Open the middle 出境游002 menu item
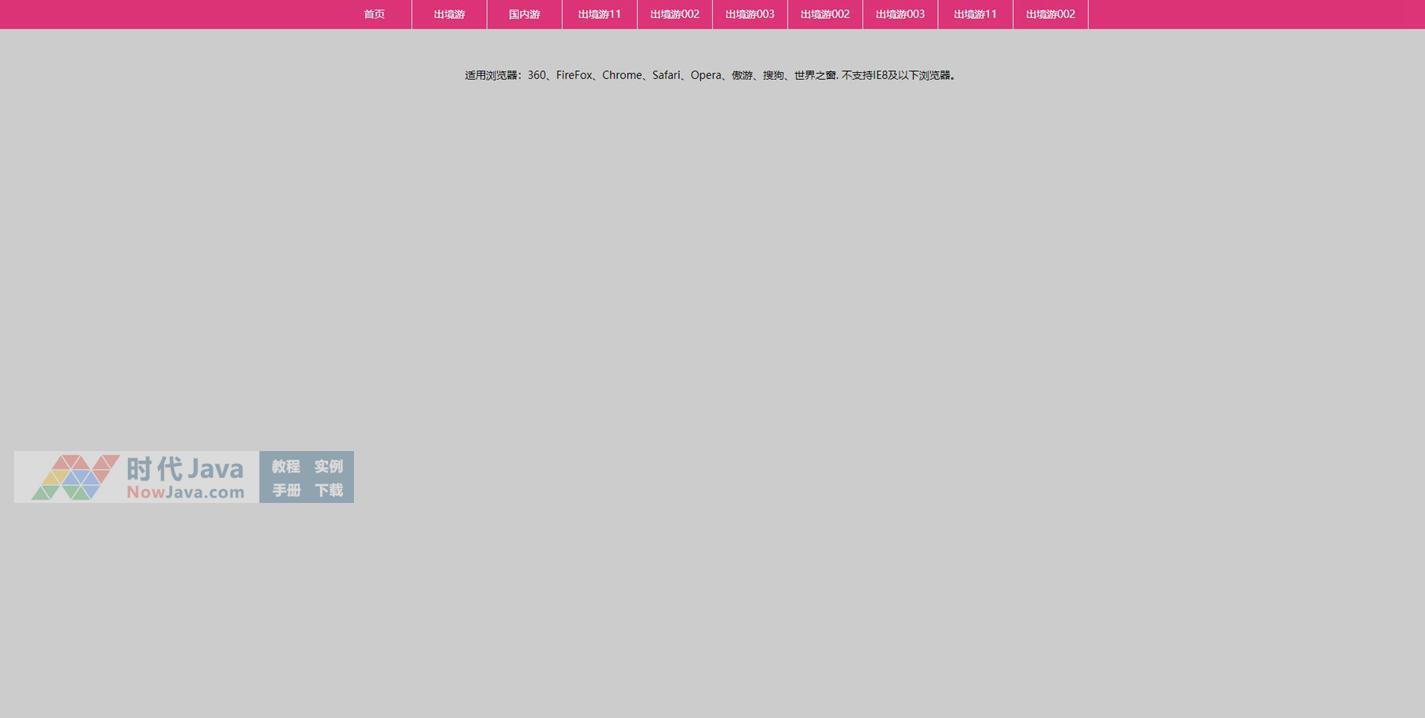This screenshot has height=718, width=1425. pyautogui.click(x=825, y=14)
